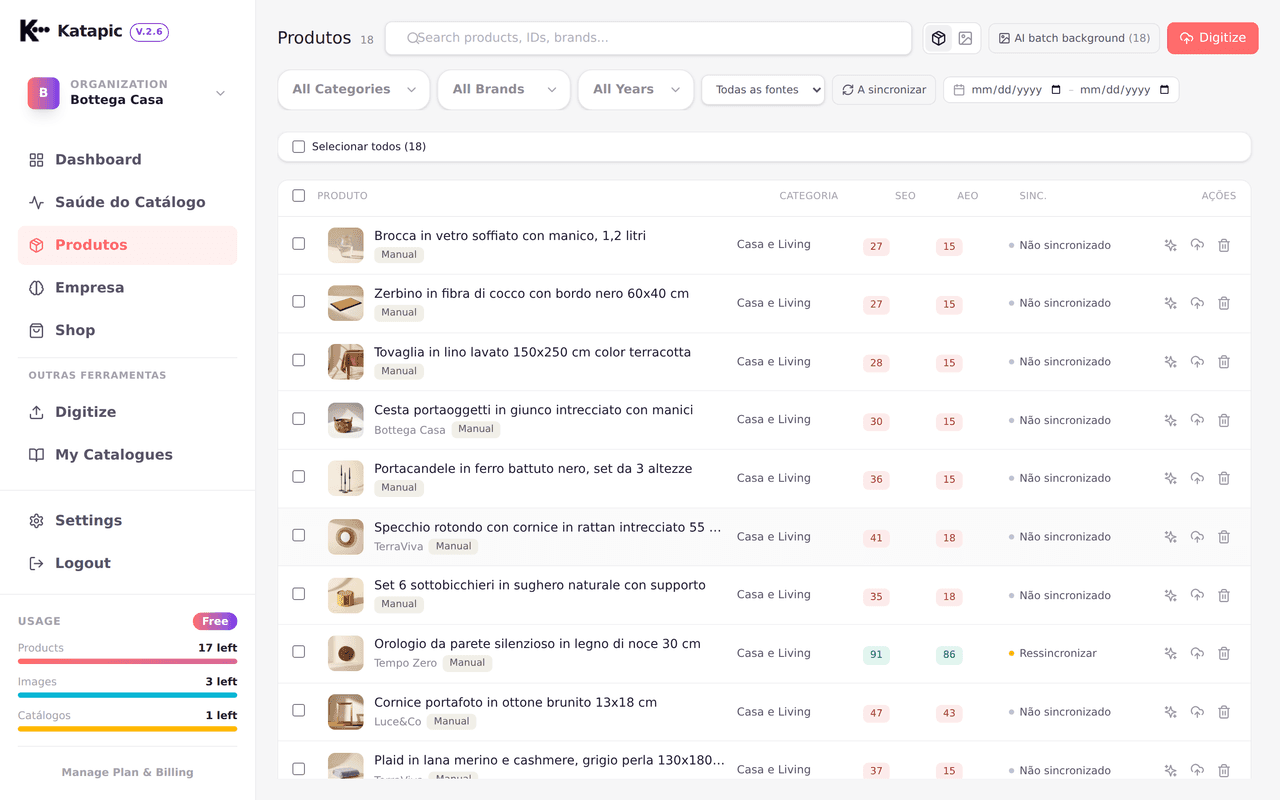The image size is (1280, 800).
Task: Delete Zerbino in fibra di cocco via trash icon
Action: coord(1224,303)
